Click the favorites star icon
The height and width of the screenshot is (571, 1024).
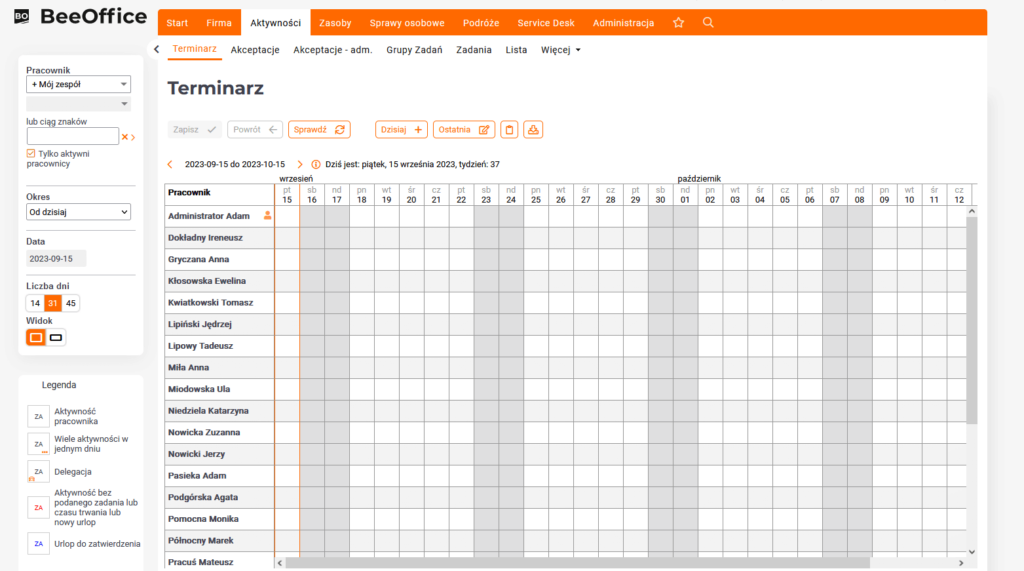pos(679,23)
